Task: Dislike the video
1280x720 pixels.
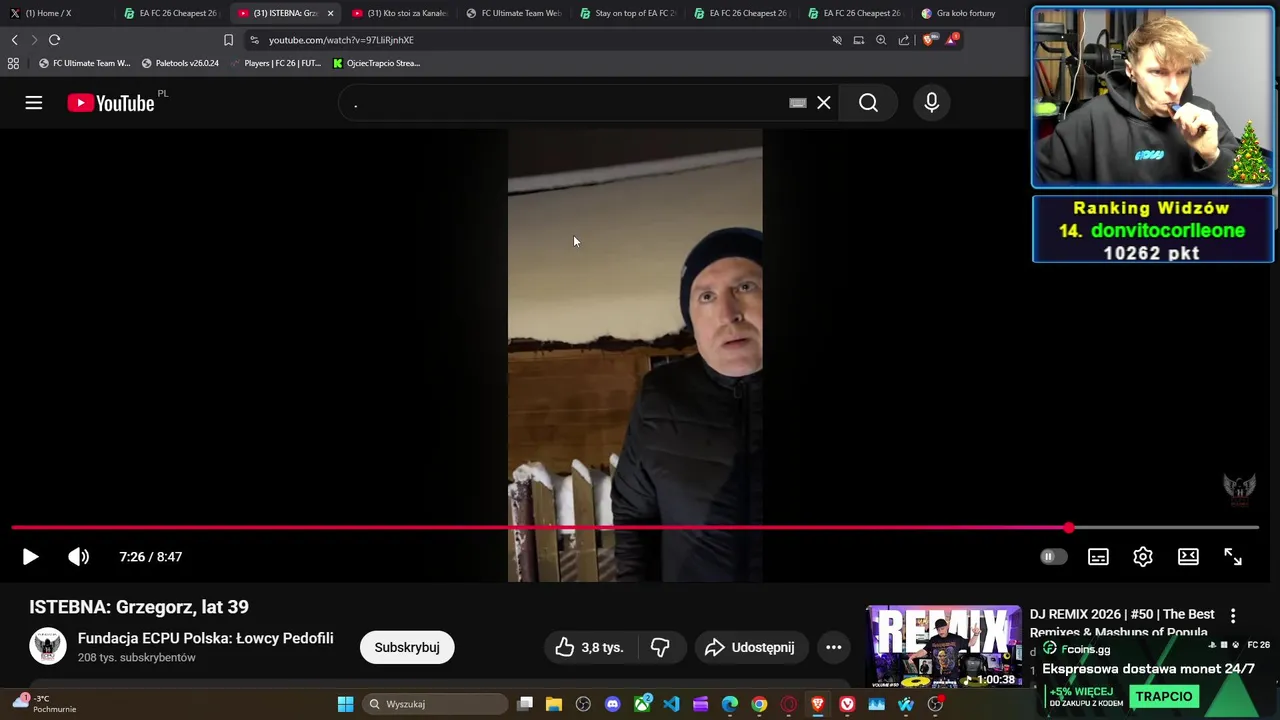Action: (660, 647)
